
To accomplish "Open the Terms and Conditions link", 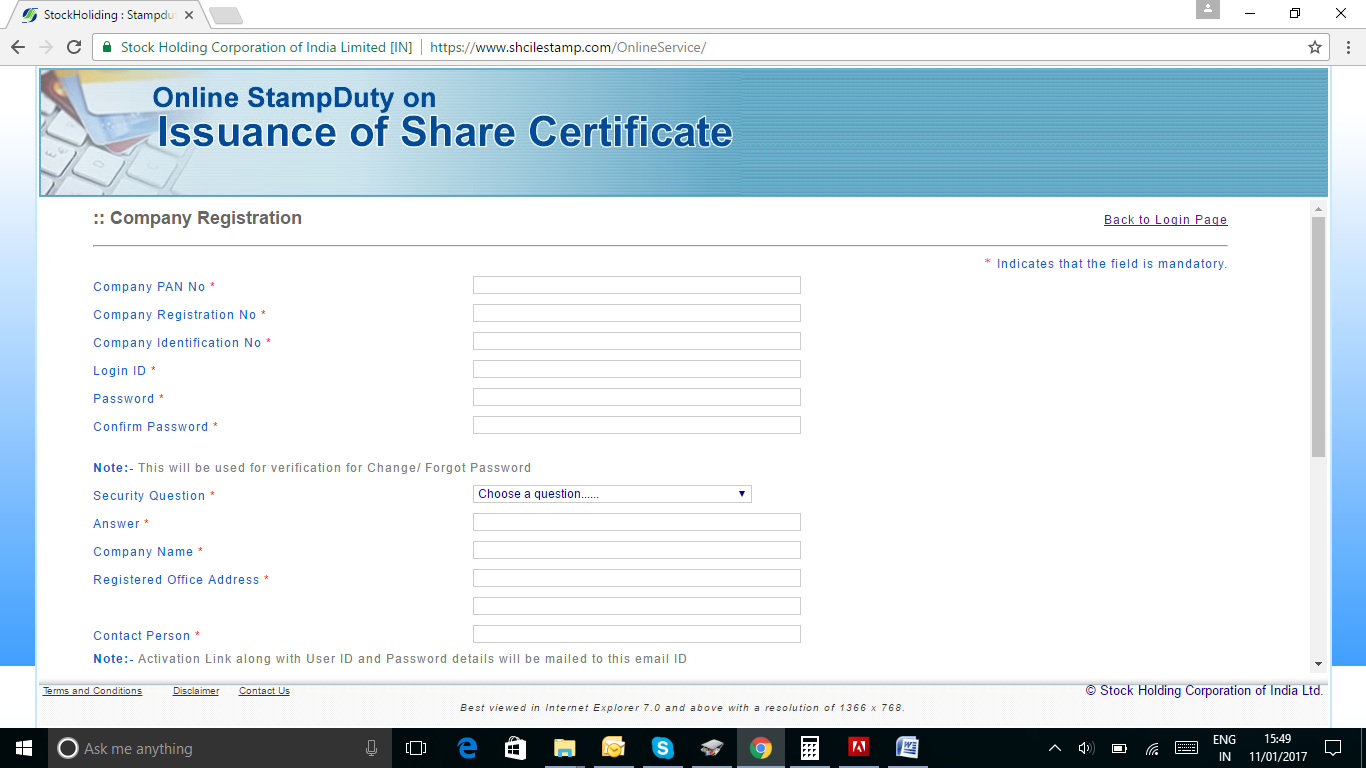I will 92,691.
